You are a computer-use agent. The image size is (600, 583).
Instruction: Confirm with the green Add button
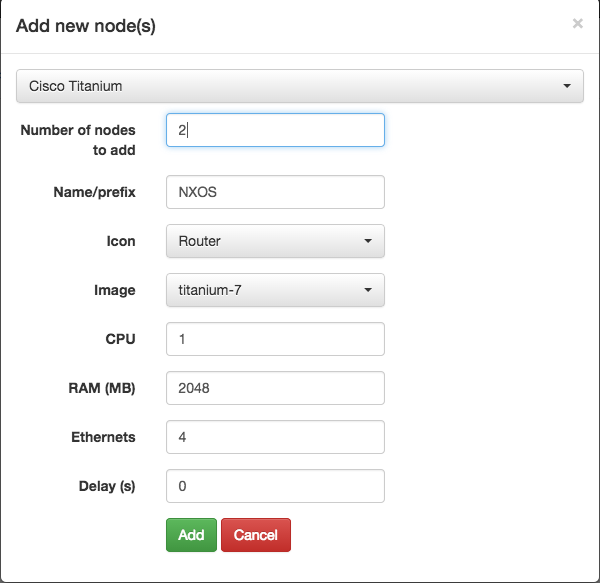click(191, 535)
